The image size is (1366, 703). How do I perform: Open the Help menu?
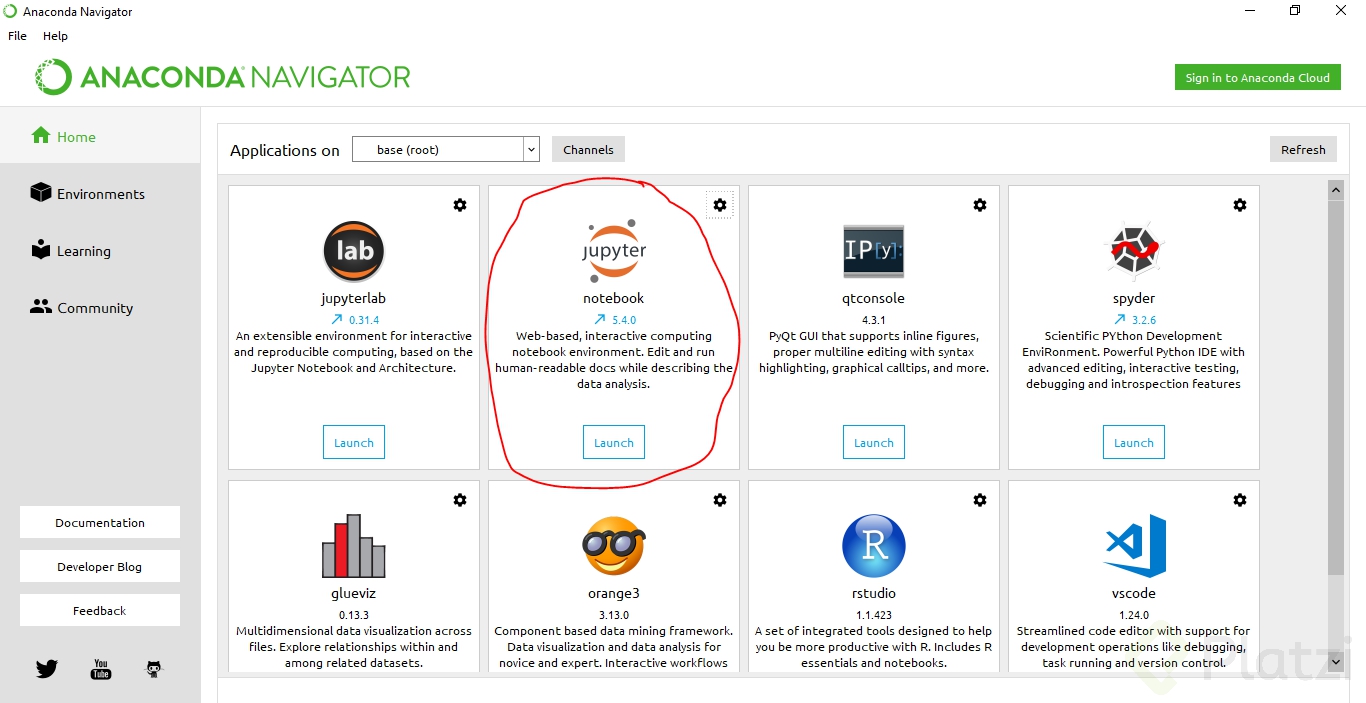[x=55, y=35]
